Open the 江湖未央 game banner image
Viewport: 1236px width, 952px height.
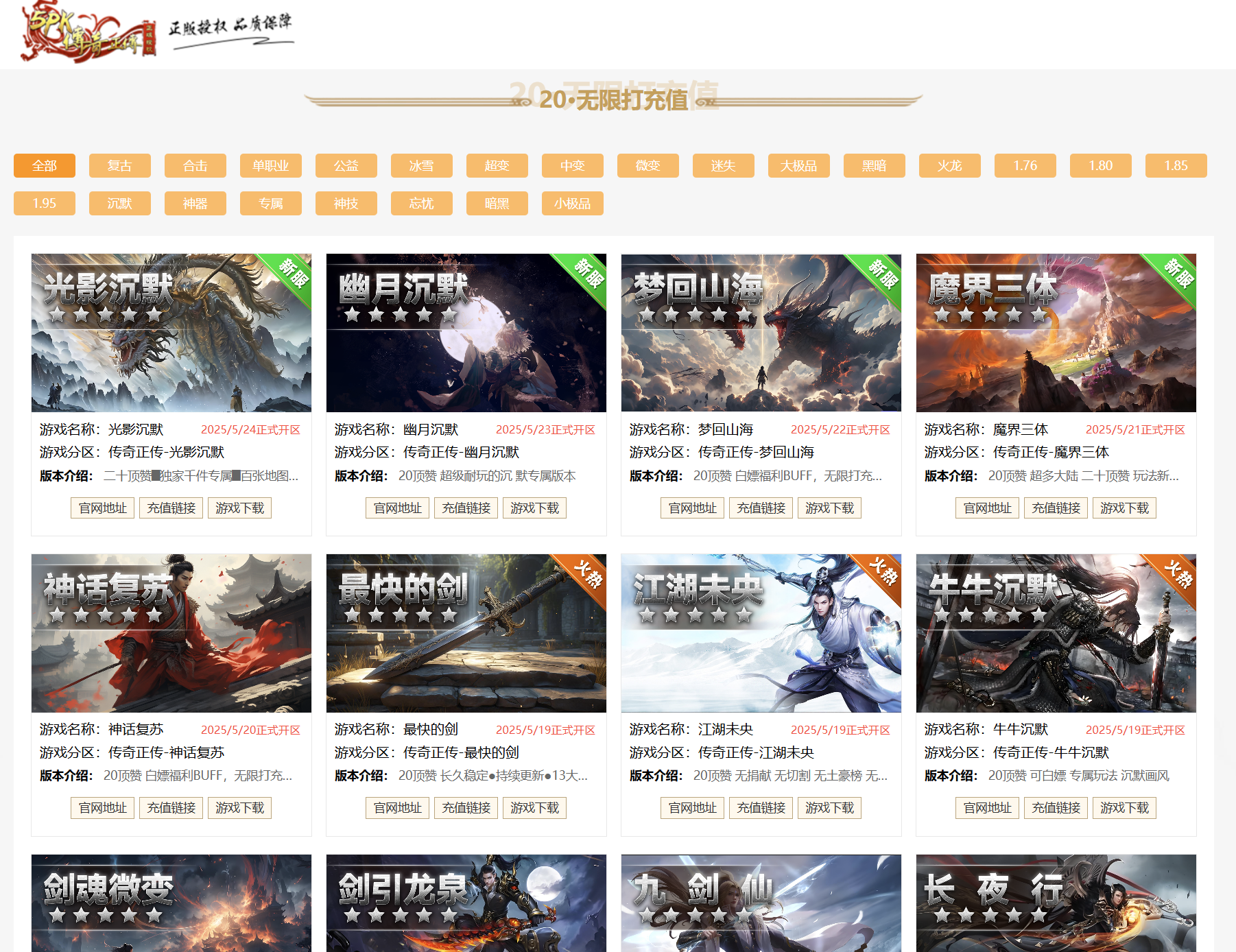click(761, 633)
